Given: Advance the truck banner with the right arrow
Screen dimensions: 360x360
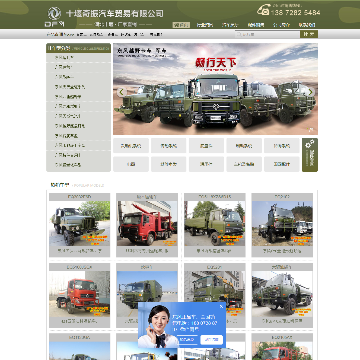Looking at the screenshot, I should [310, 92].
